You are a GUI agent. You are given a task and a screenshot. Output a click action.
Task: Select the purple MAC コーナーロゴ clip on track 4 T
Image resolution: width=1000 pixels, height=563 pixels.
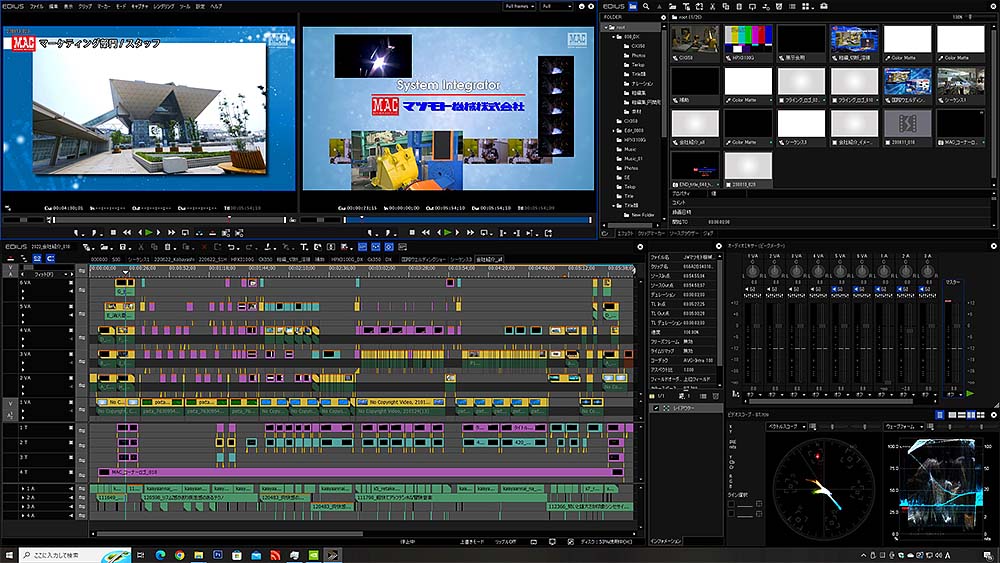coord(360,472)
